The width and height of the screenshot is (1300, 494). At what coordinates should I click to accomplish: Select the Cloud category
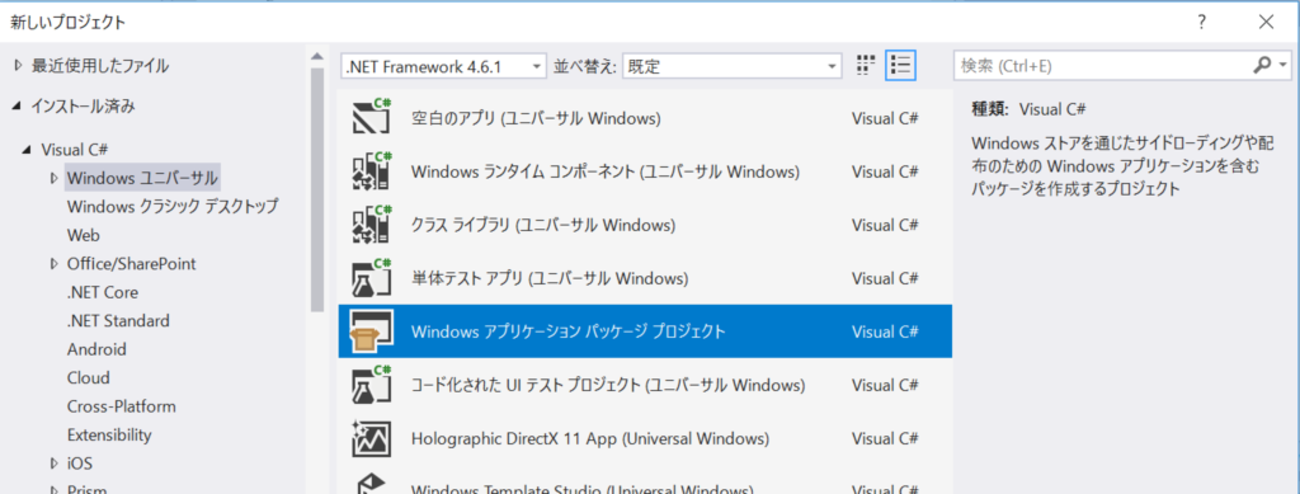coord(88,378)
